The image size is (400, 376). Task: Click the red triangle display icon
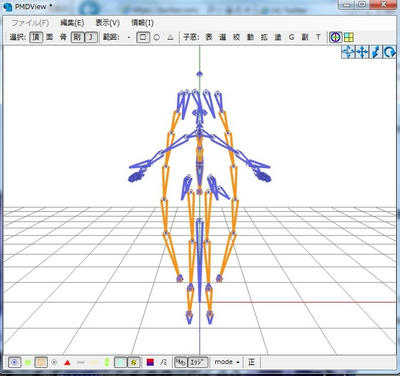coord(67,362)
